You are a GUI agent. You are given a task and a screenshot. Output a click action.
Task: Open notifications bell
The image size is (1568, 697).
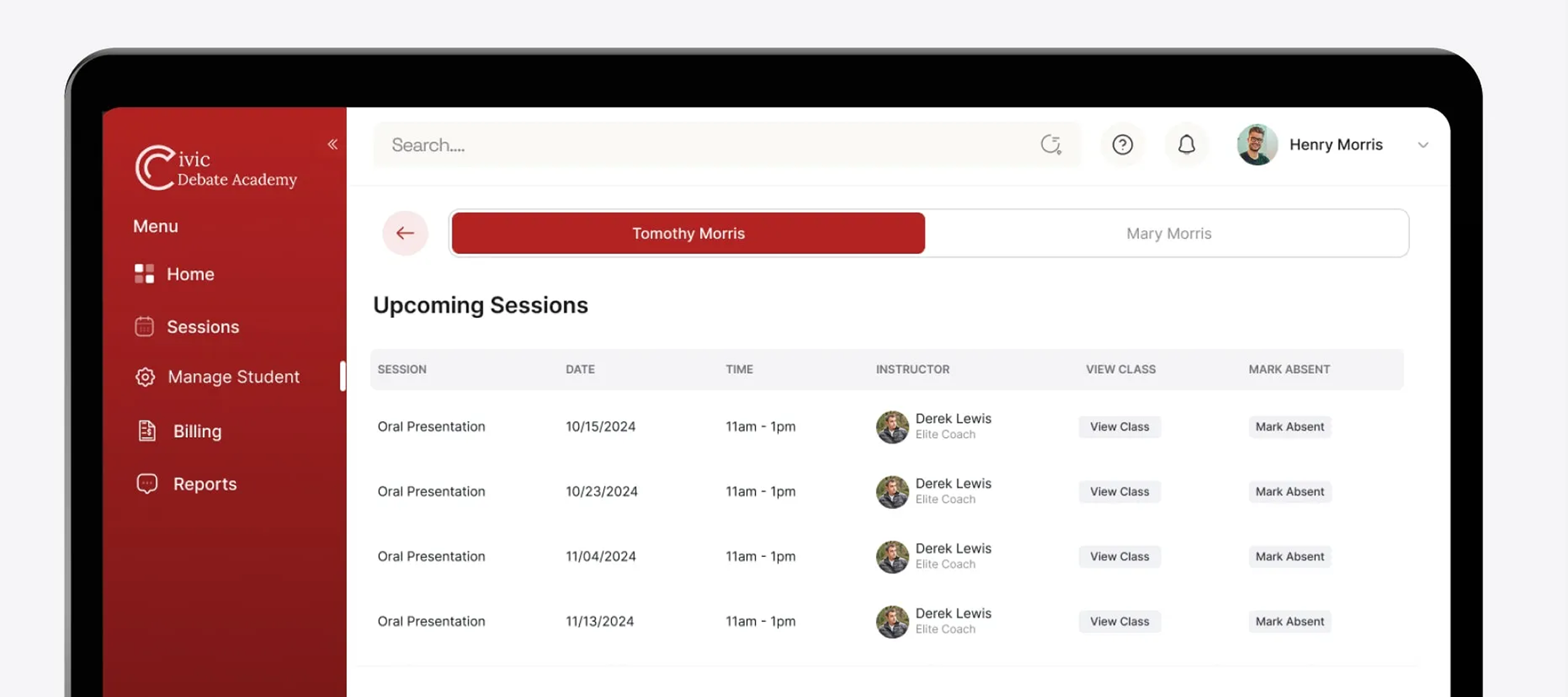coord(1186,144)
